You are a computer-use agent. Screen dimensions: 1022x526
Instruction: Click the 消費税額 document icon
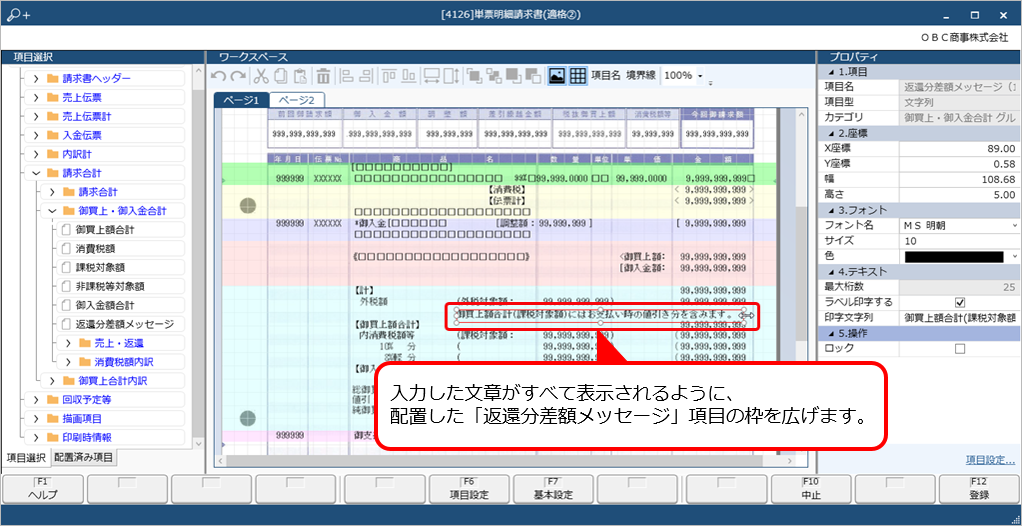click(65, 249)
